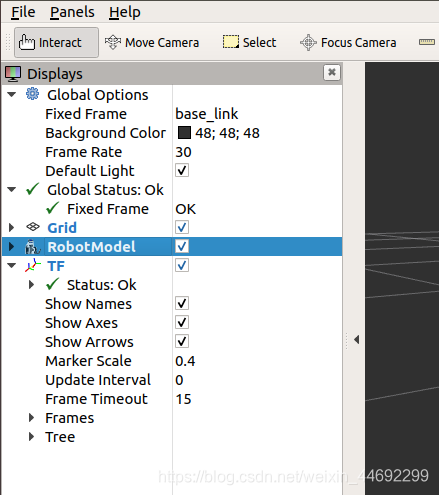Image resolution: width=439 pixels, height=495 pixels.
Task: Click the Global Status green checkmark icon
Action: [33, 189]
